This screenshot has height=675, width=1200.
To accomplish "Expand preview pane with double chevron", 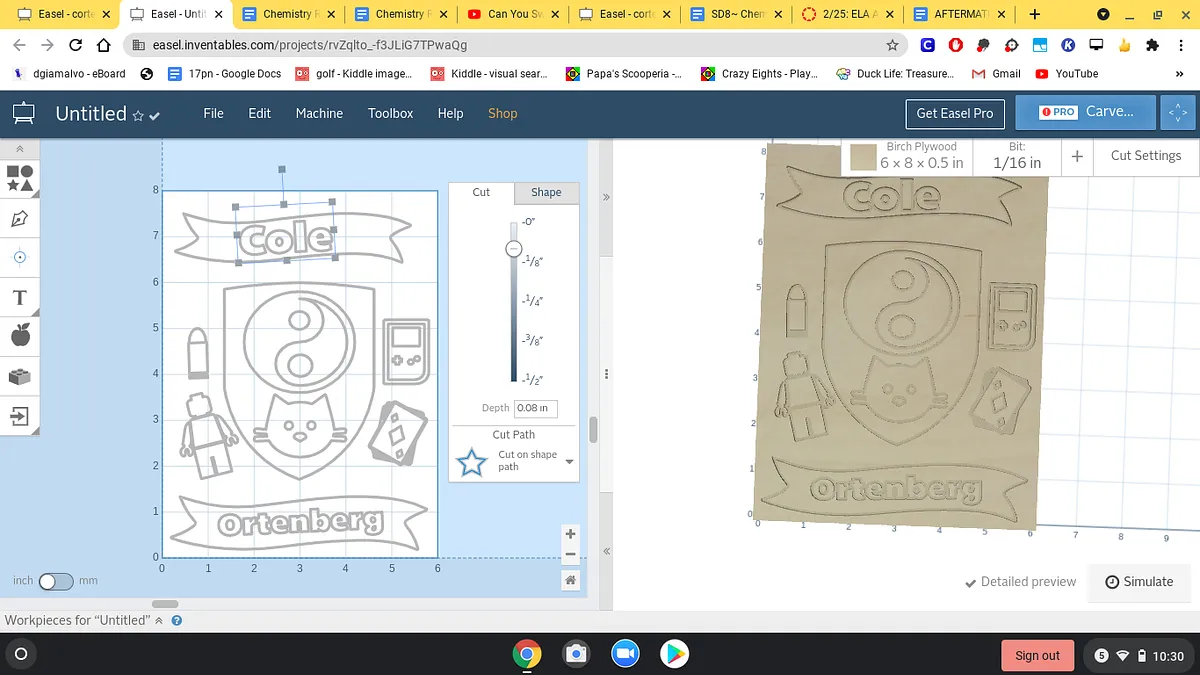I will tap(605, 552).
